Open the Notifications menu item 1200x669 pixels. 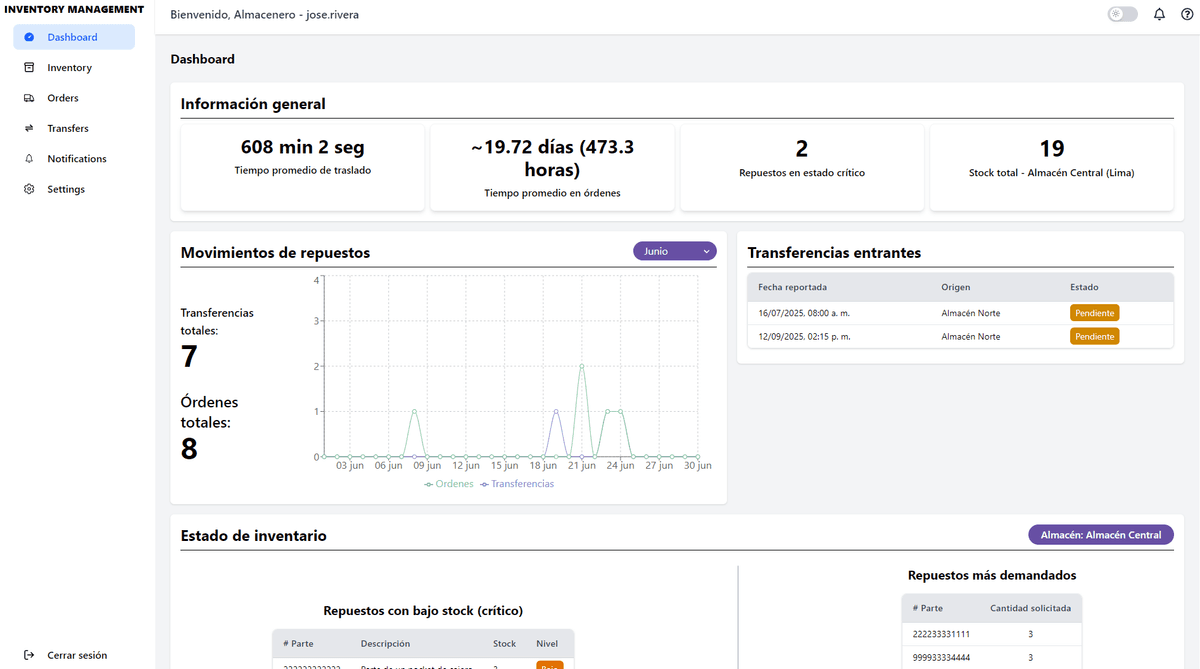click(74, 159)
